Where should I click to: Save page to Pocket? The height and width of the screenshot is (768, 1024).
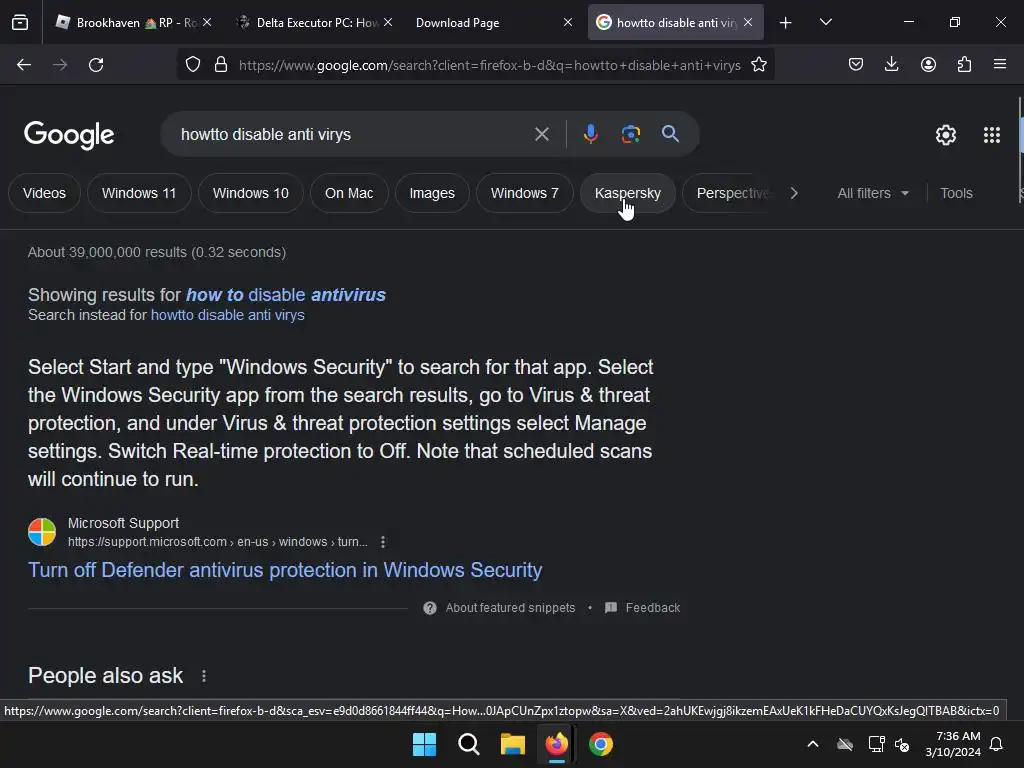(x=856, y=65)
